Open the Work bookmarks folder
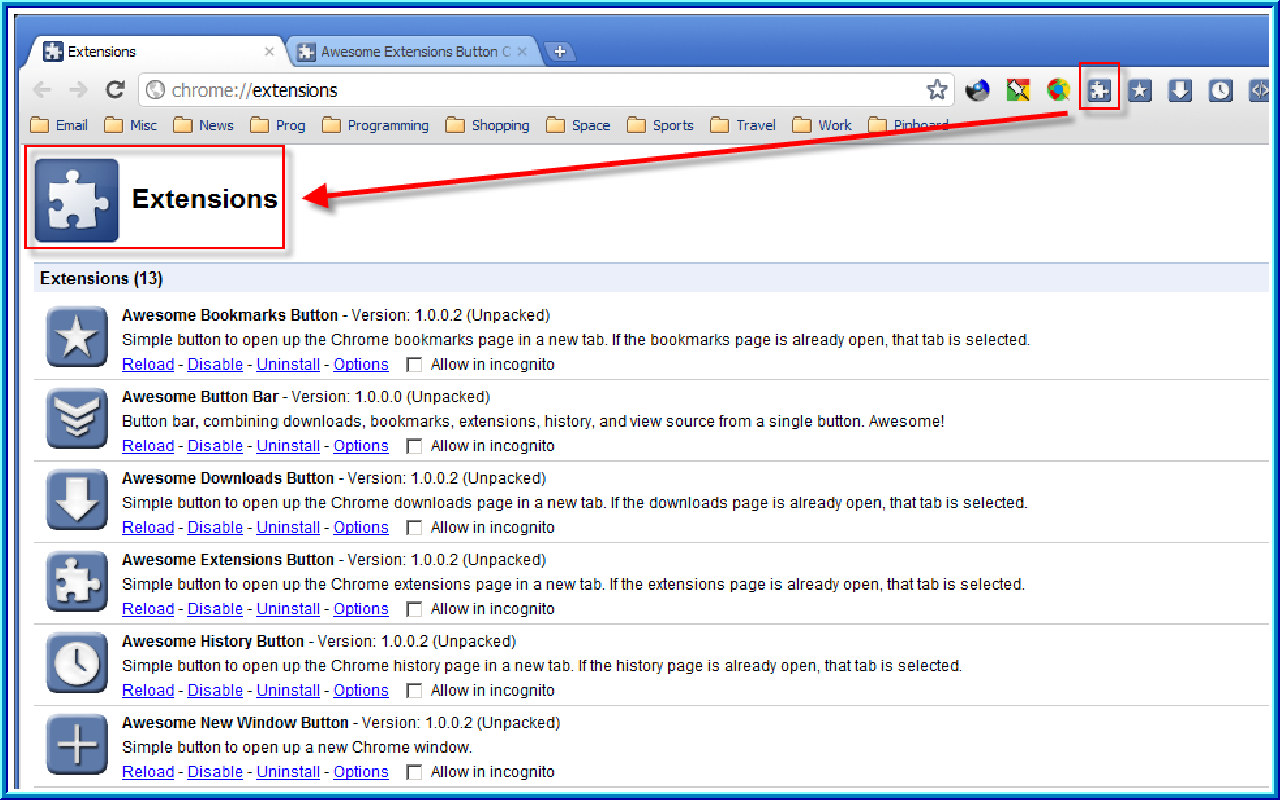 822,125
